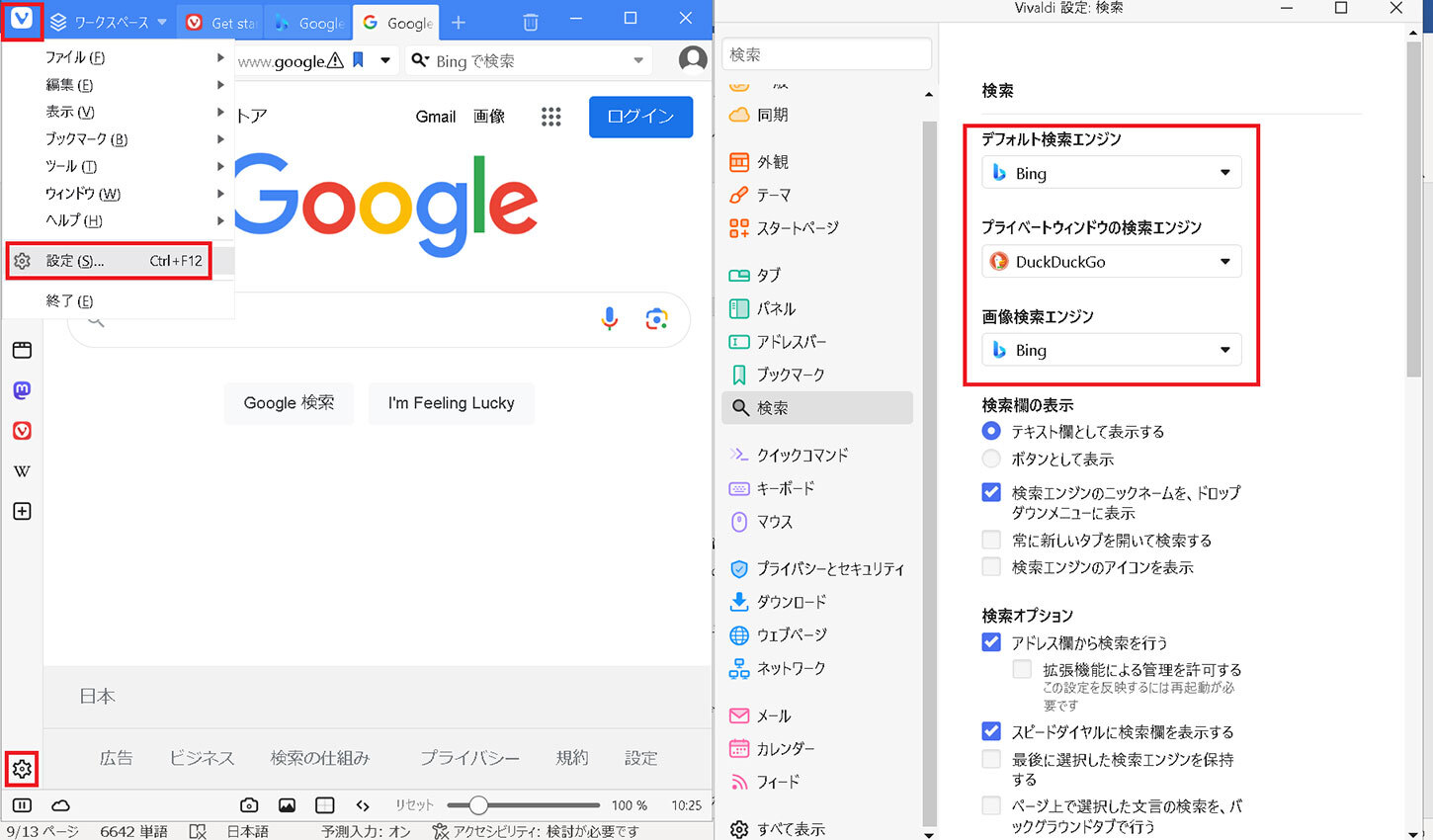Click the Add web panel plus icon

point(22,511)
